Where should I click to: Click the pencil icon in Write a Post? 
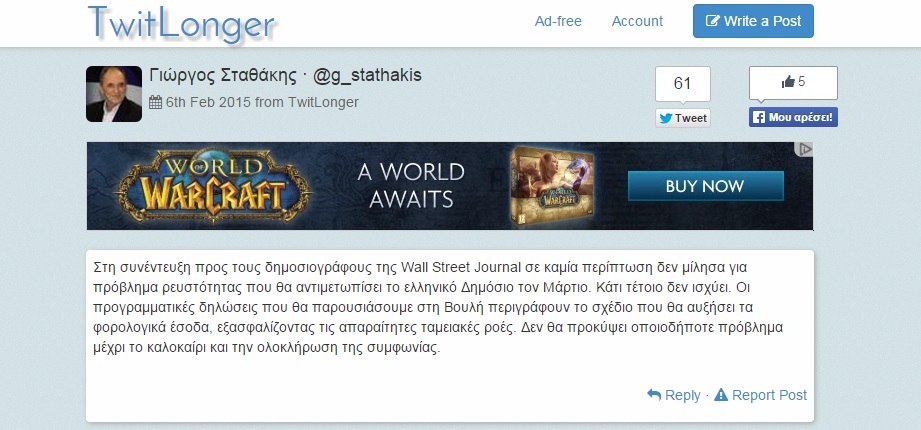click(712, 21)
